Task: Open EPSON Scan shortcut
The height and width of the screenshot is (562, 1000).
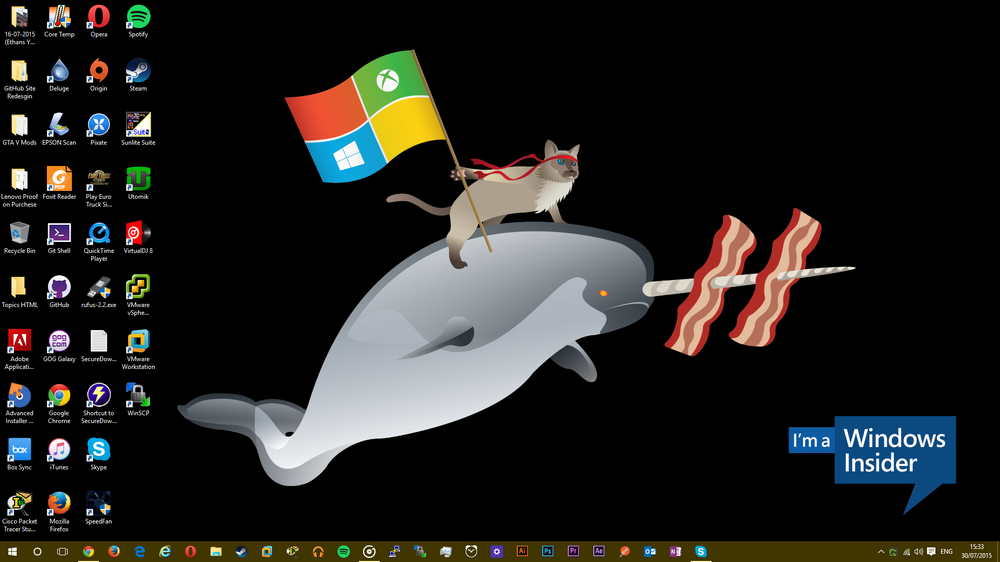Action: click(59, 129)
